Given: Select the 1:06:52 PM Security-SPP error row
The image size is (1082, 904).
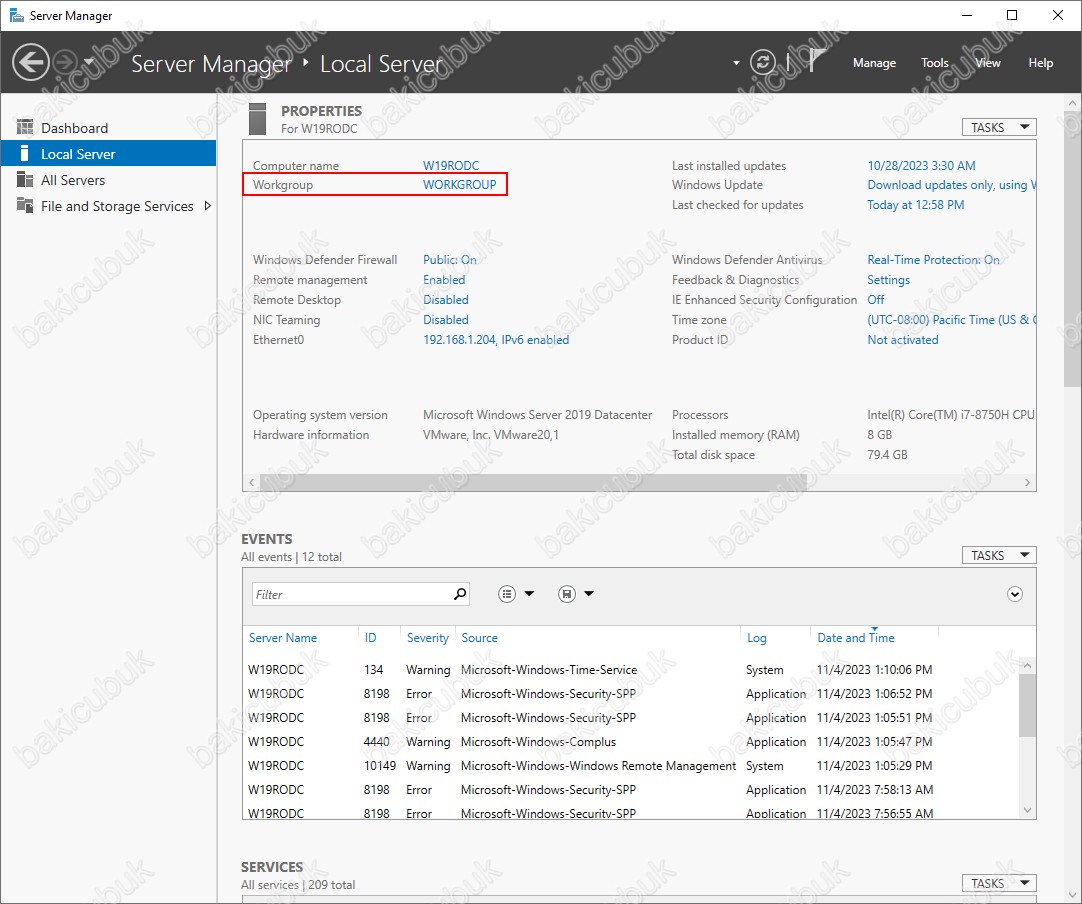Looking at the screenshot, I should click(x=631, y=694).
